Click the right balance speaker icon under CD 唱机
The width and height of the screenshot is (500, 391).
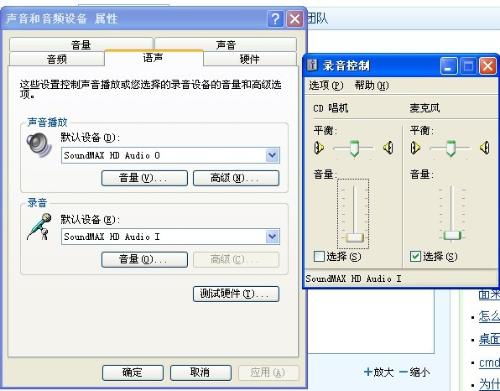coord(388,147)
